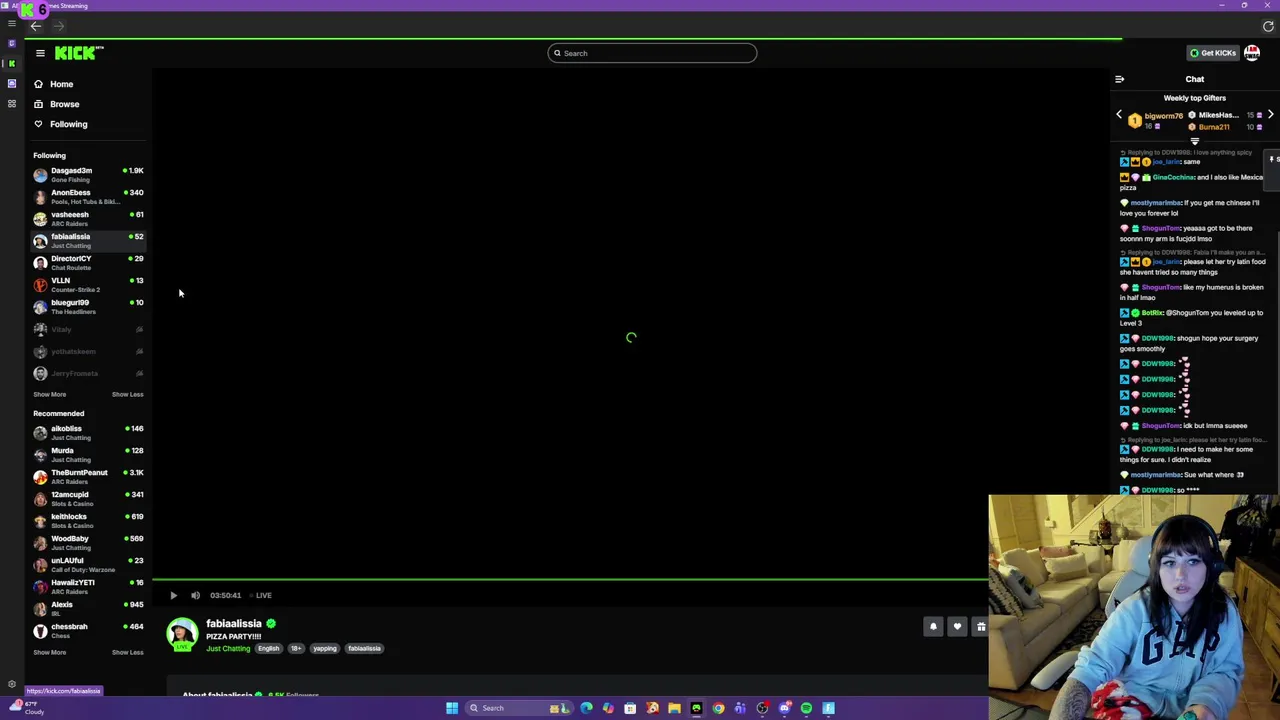Show next top gifters
This screenshot has width=1280, height=720.
point(1270,115)
